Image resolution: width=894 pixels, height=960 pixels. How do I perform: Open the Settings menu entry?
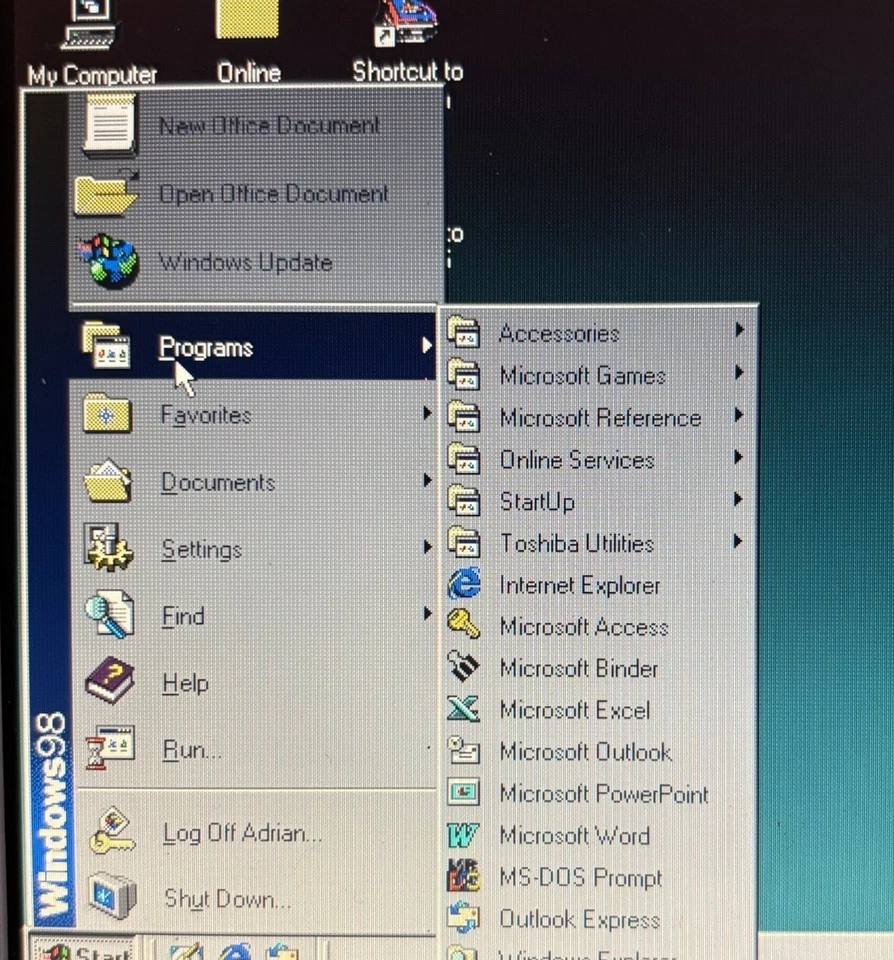[202, 549]
